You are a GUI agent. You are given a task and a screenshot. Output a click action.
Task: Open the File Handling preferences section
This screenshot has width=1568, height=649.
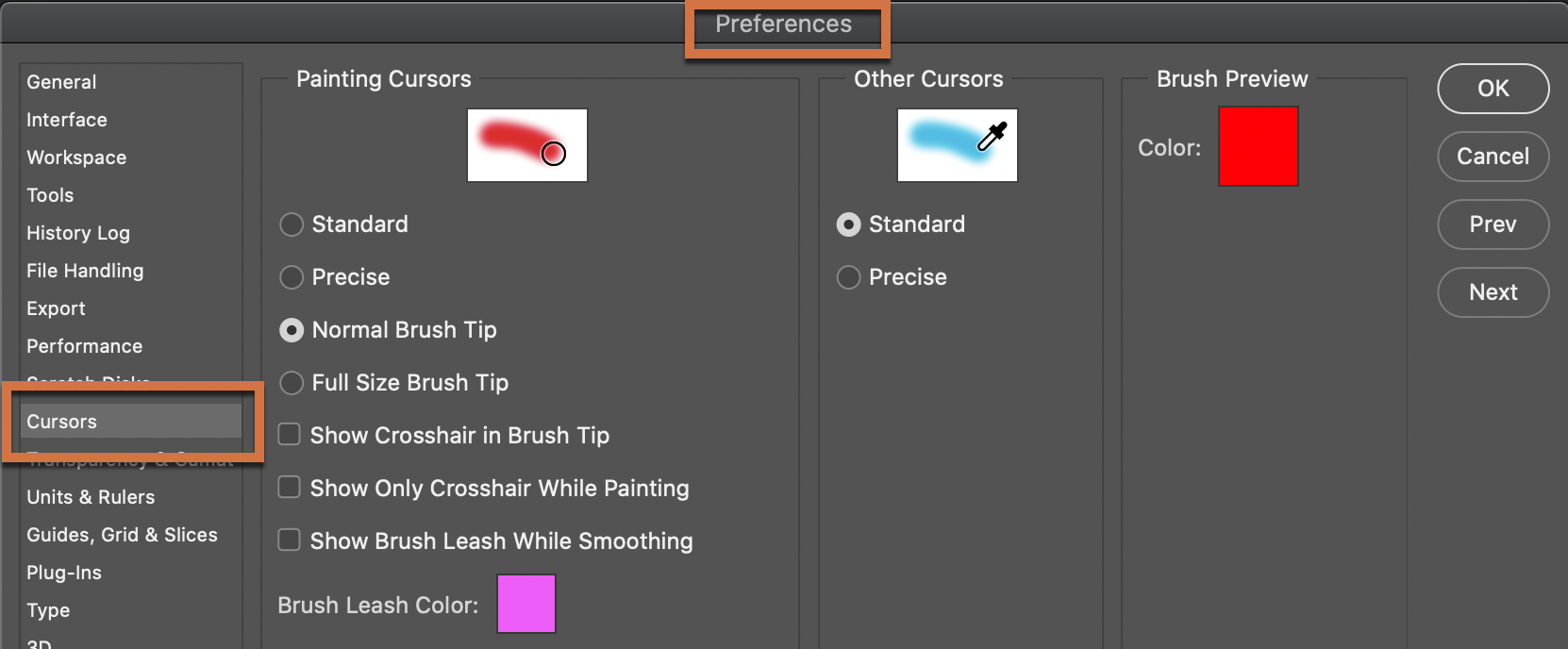click(85, 271)
